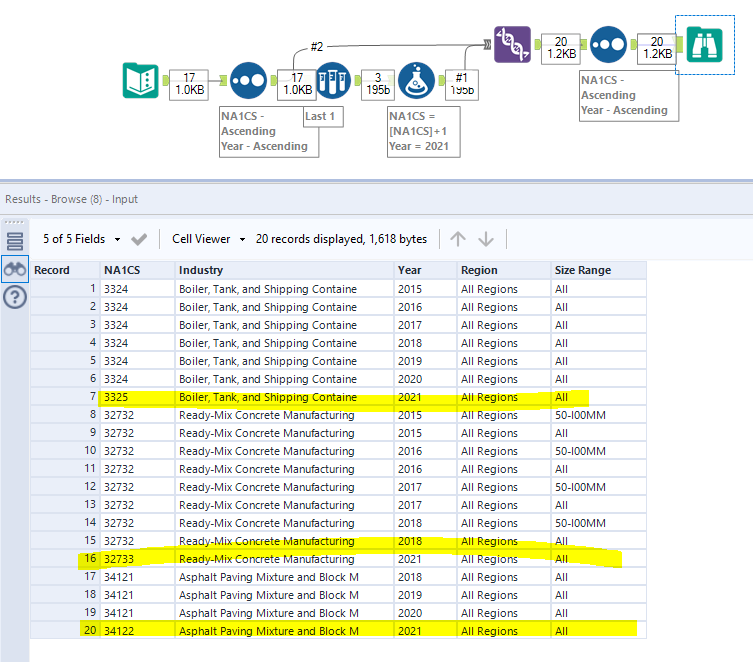Click the down arrow to go to next record
753x662 pixels.
pyautogui.click(x=486, y=239)
